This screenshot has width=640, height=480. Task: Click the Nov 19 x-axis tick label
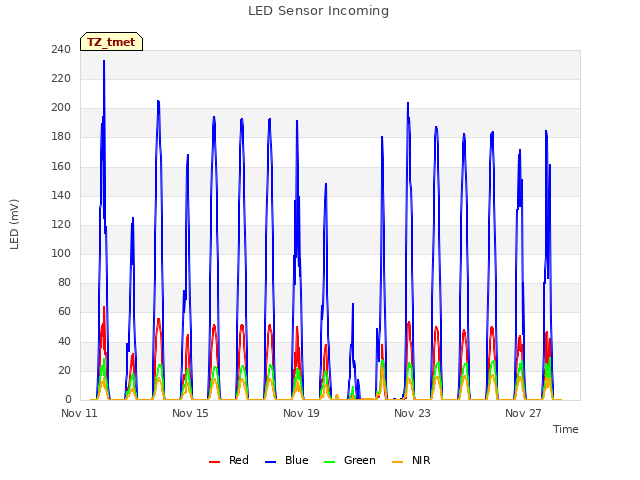pyautogui.click(x=301, y=413)
